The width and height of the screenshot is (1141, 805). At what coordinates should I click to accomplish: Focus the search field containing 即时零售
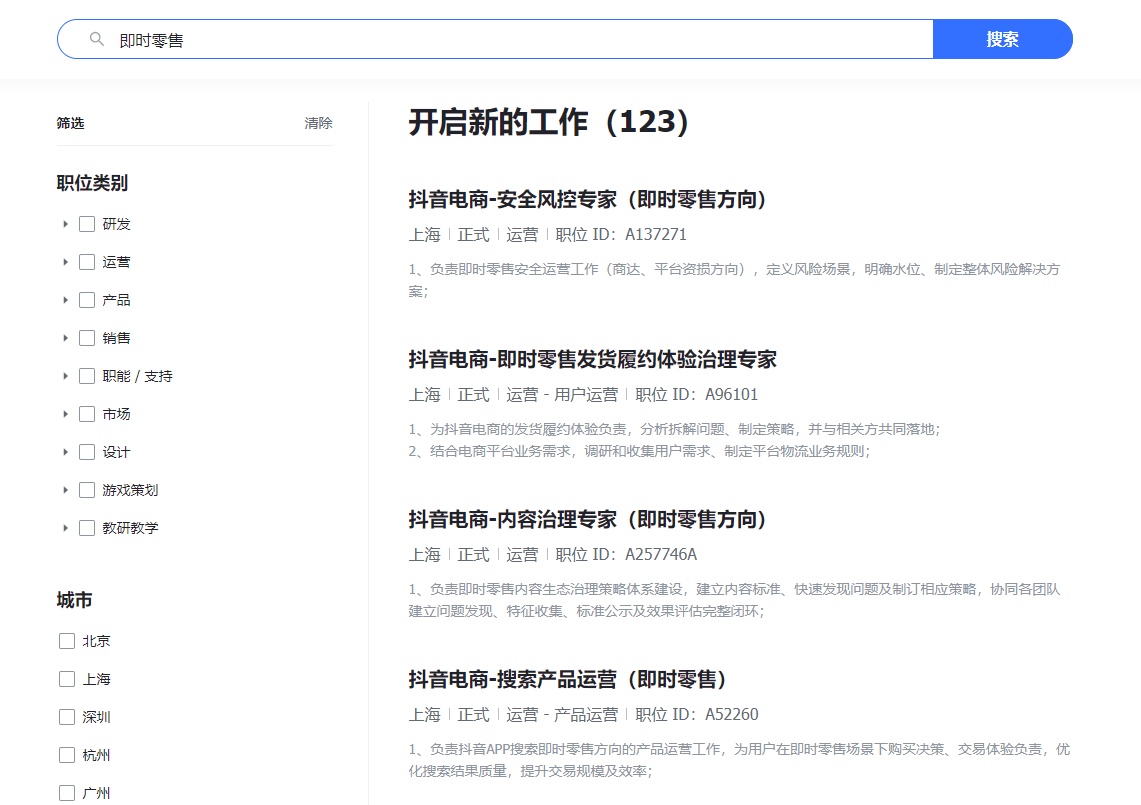click(495, 39)
